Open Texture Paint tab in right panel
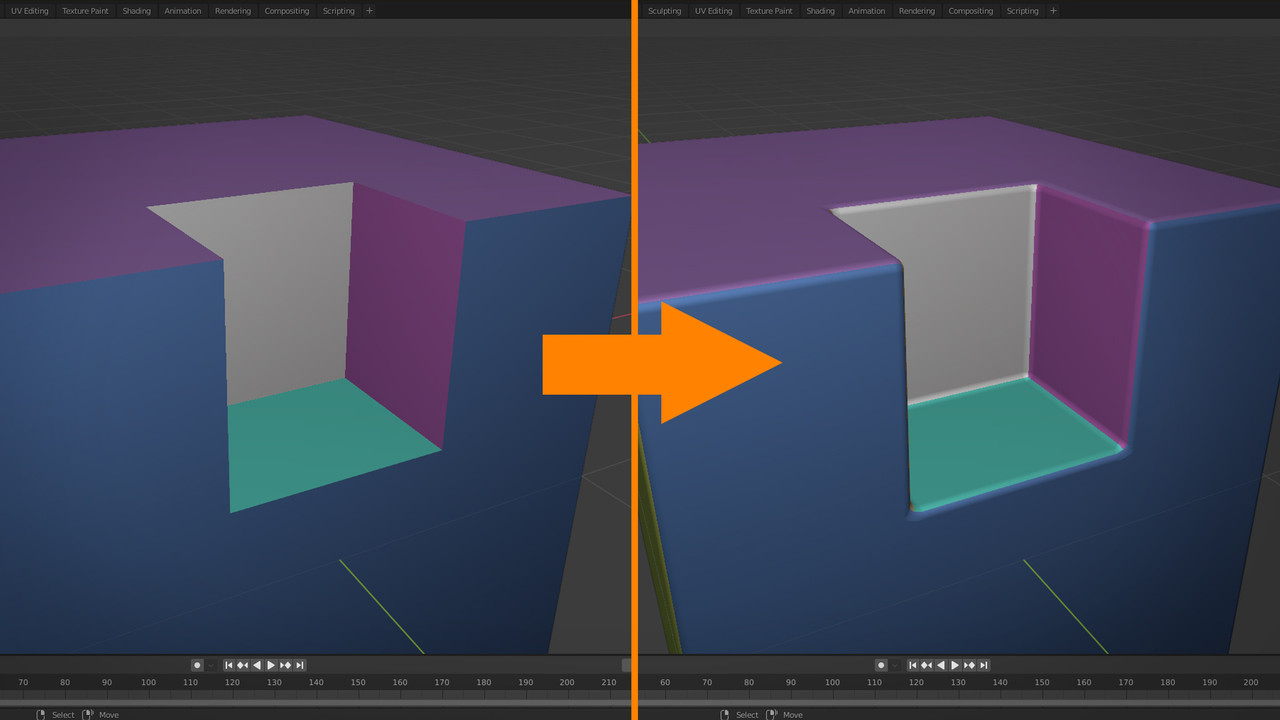This screenshot has width=1280, height=720. point(769,11)
